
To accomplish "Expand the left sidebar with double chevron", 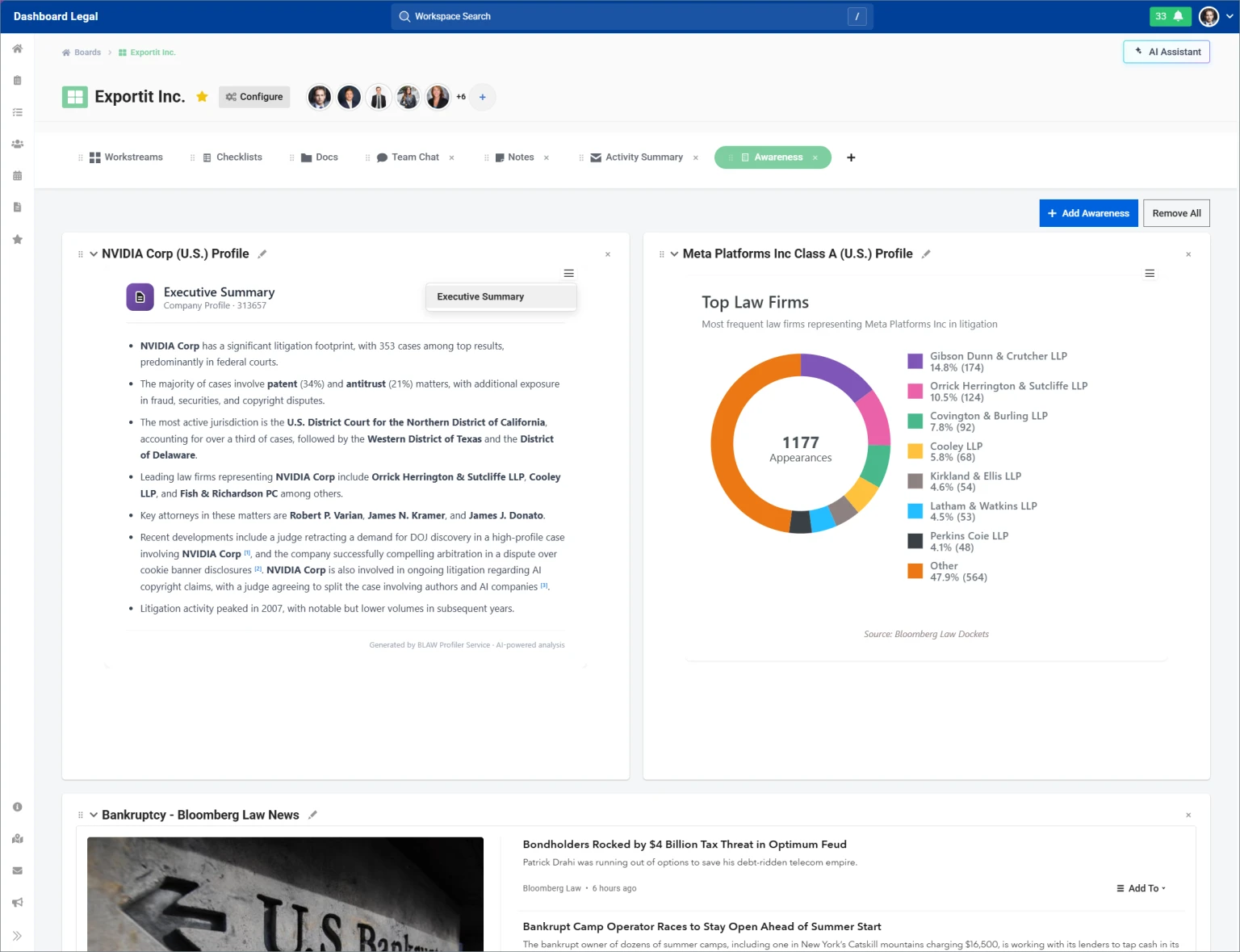I will [17, 936].
